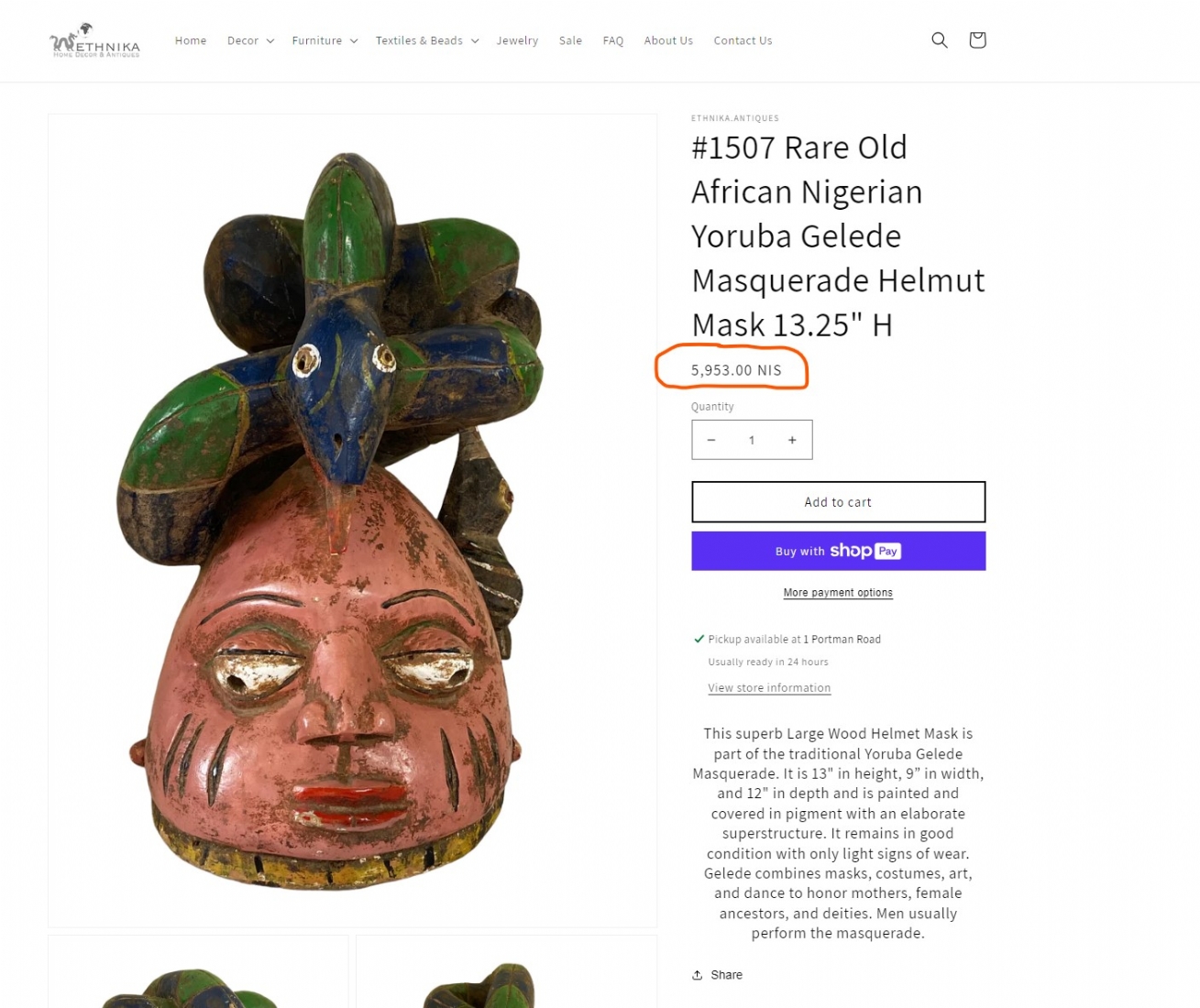This screenshot has width=1200, height=1008.
Task: Navigate to About Us
Action: click(x=668, y=41)
